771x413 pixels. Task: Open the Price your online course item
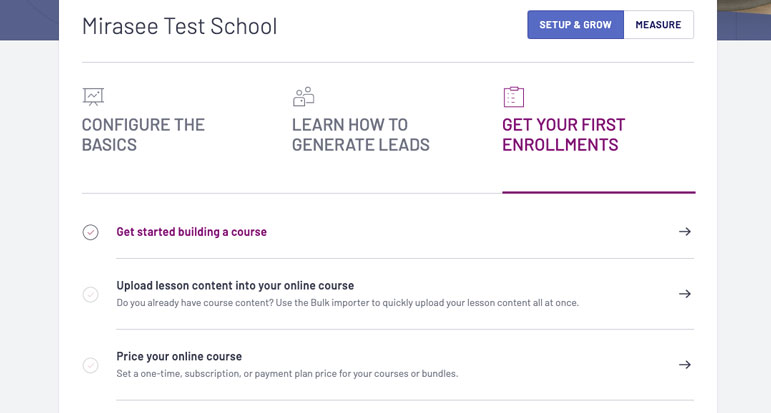tap(179, 356)
